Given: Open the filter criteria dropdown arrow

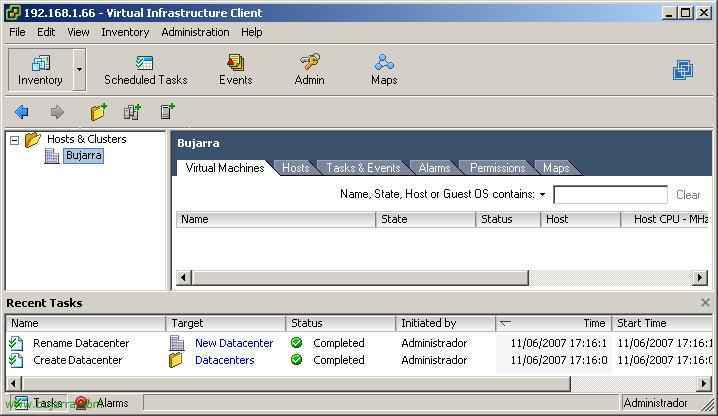Looking at the screenshot, I should tap(543, 195).
